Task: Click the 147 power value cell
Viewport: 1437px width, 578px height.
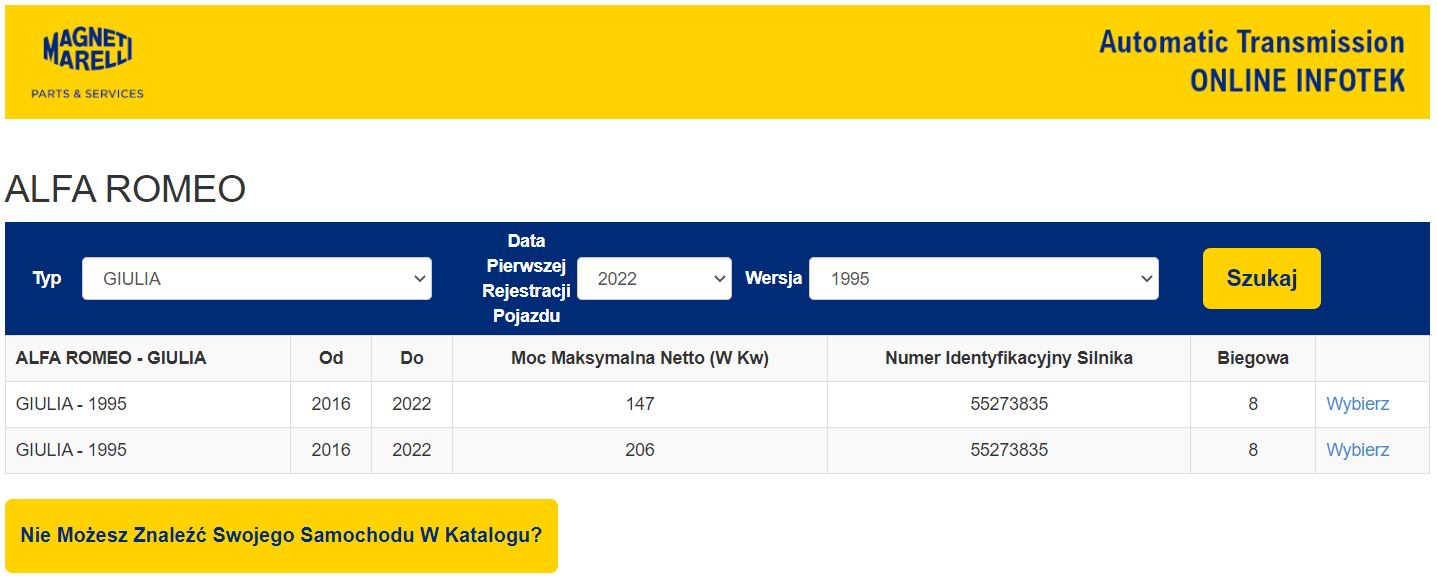Action: point(640,404)
